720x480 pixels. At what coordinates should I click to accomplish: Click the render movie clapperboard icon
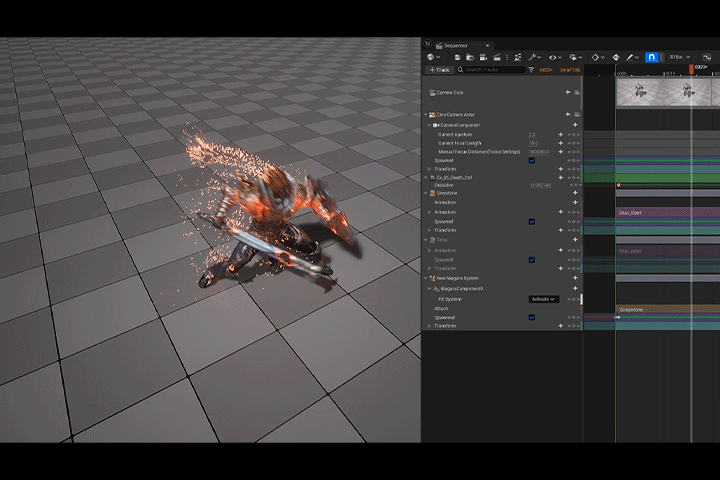(497, 57)
